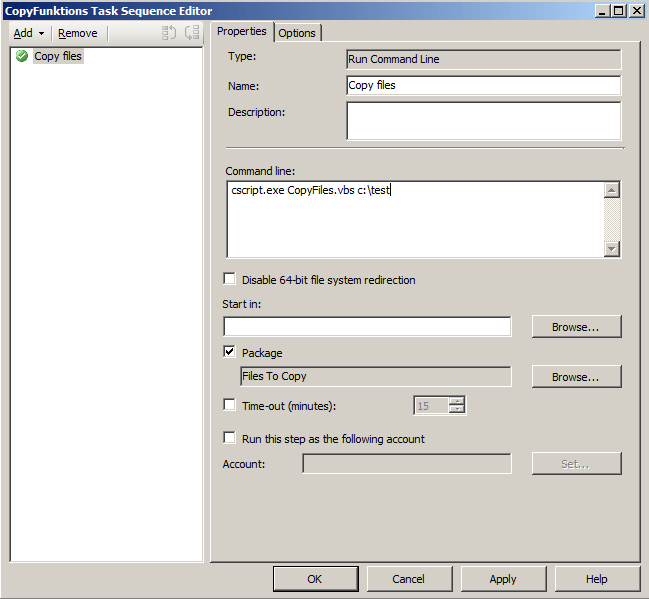Click the Apply button
This screenshot has width=649, height=599.
click(503, 579)
